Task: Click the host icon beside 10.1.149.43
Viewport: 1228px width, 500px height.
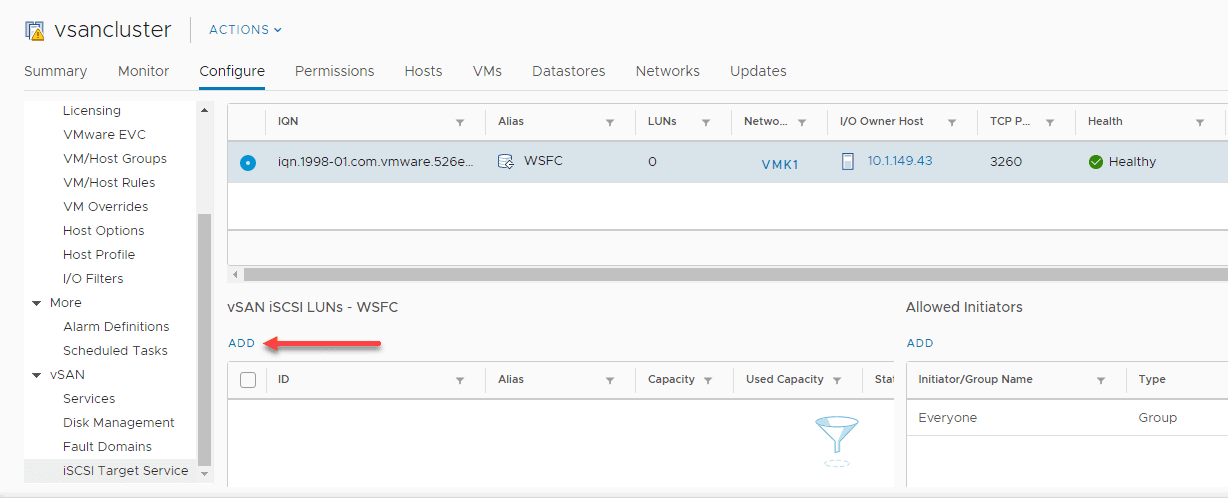Action: click(848, 161)
